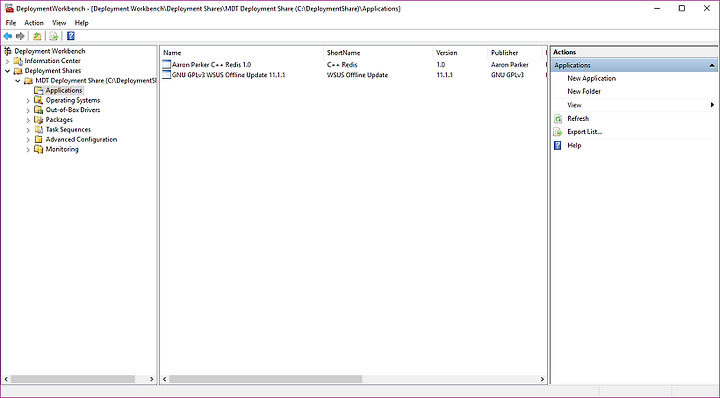Click the Refresh action label
720x398 pixels.
click(x=578, y=118)
